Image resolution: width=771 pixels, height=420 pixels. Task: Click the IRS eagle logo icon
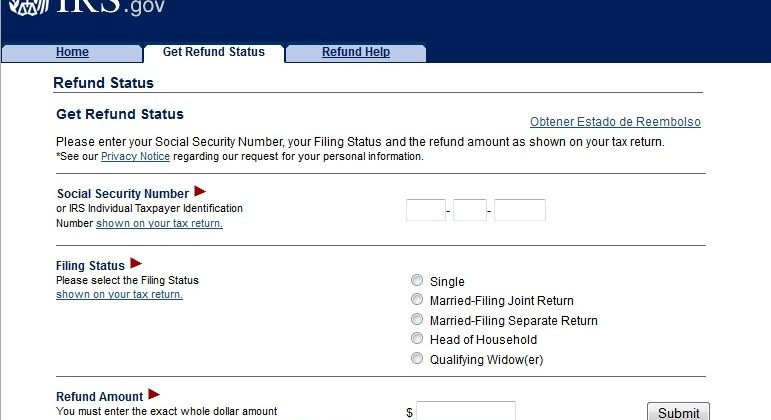[x=29, y=7]
